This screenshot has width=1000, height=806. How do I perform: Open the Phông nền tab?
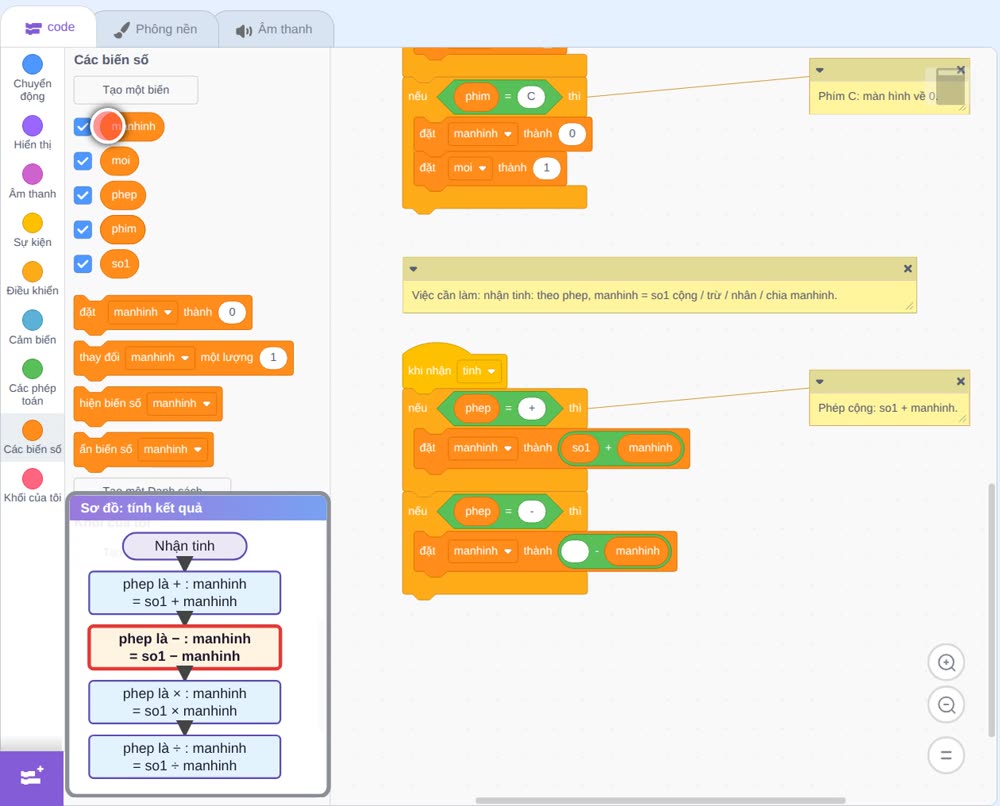[x=156, y=29]
